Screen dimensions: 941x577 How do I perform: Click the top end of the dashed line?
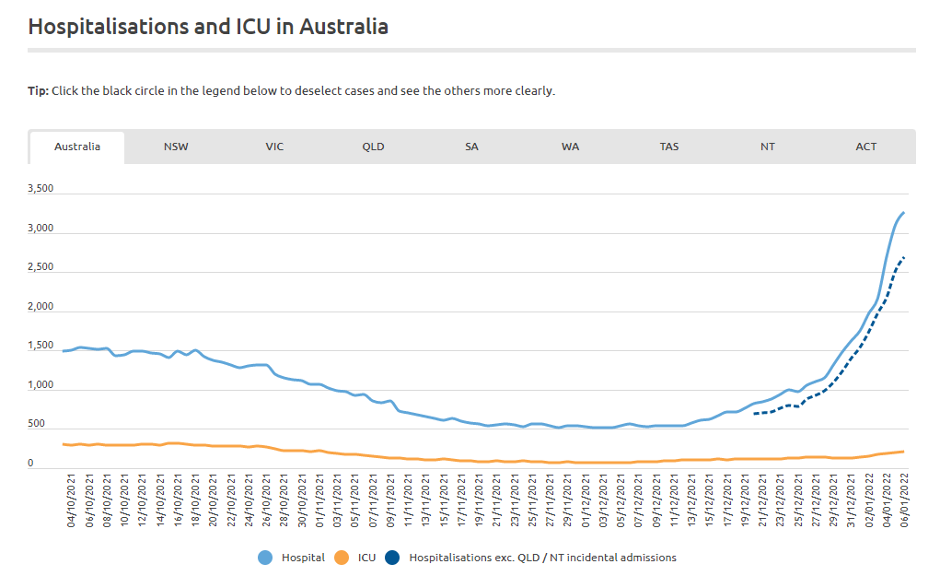(903, 258)
